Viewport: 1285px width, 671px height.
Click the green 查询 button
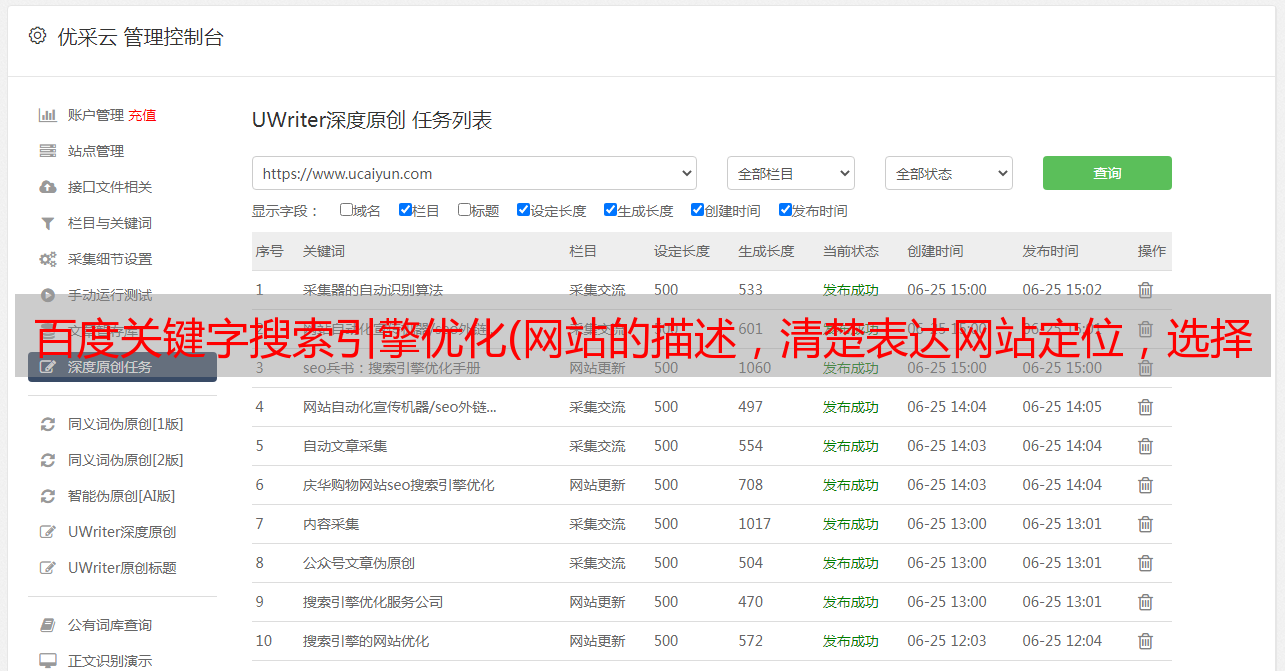pos(1107,173)
